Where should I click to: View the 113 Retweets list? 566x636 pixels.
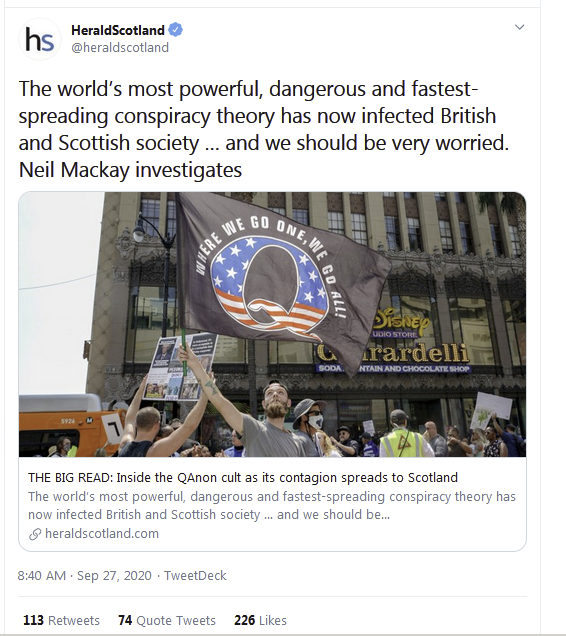[61, 620]
